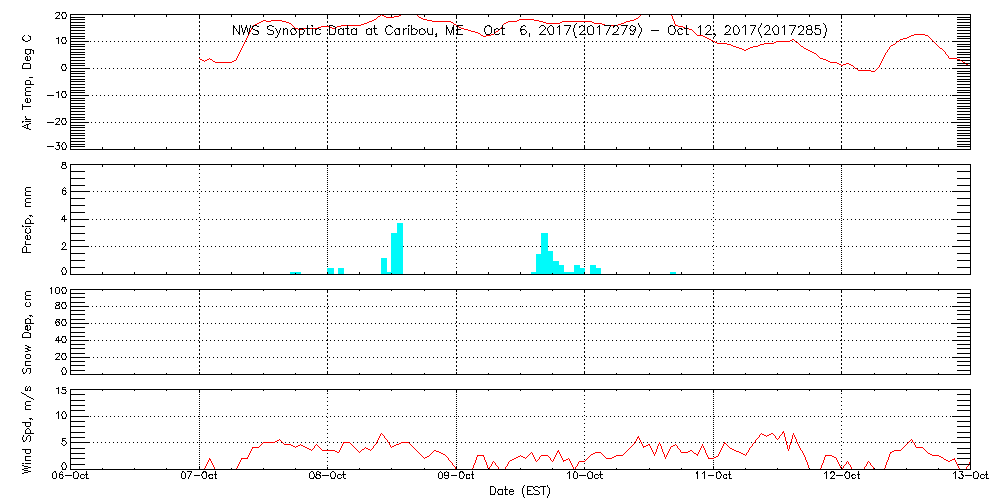Select the 13-Oct date tick label
The image size is (1000, 500).
[969, 478]
